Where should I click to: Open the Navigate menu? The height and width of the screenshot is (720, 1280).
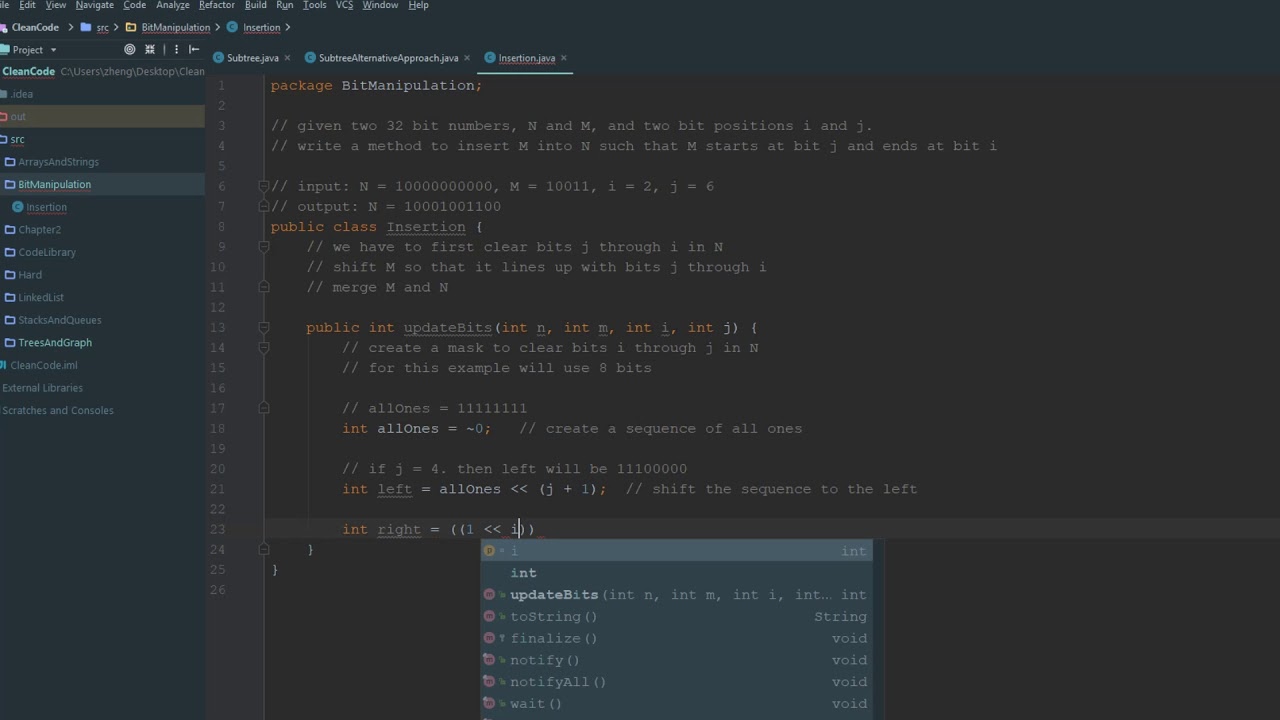(95, 5)
